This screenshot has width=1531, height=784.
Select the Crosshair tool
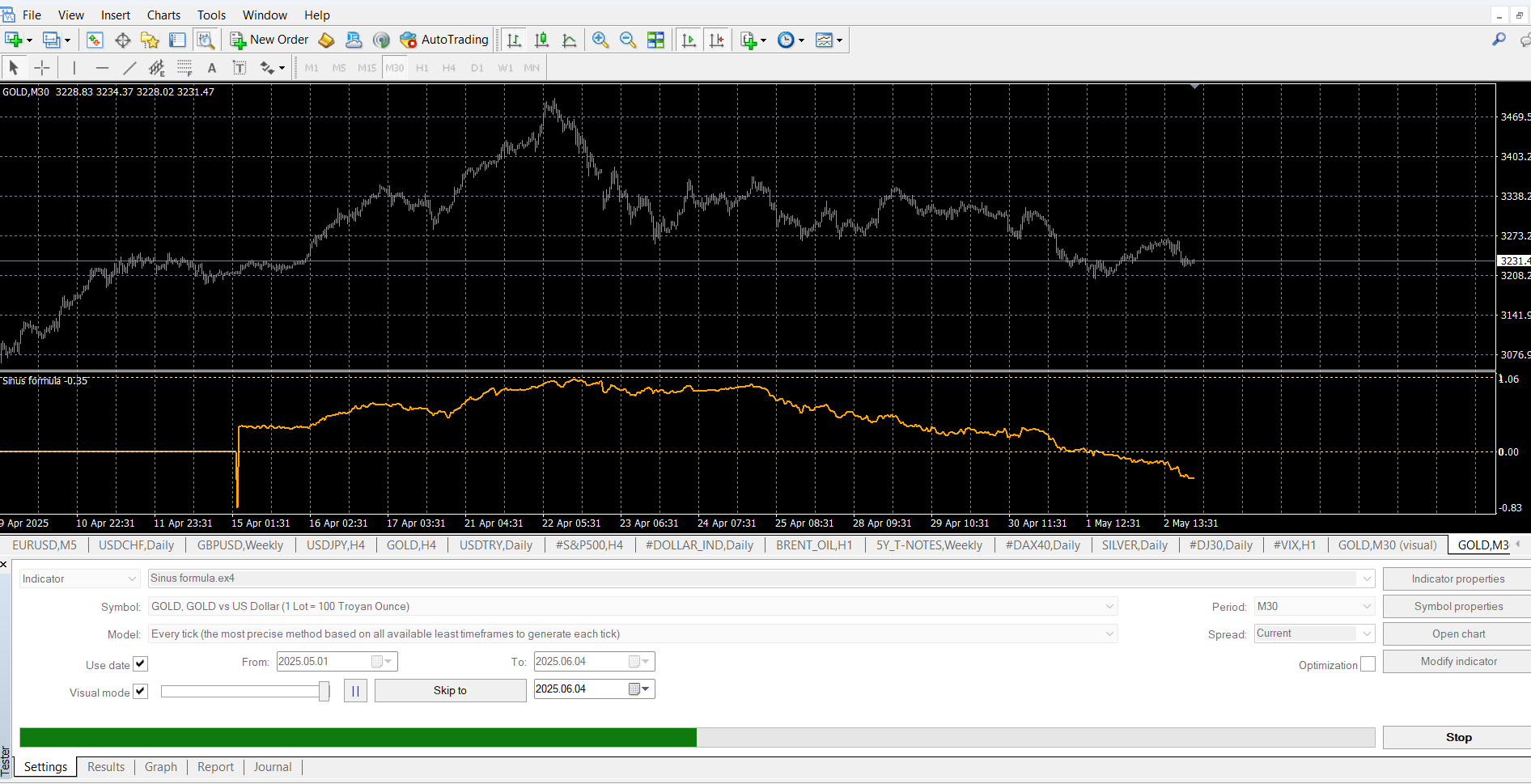point(42,68)
